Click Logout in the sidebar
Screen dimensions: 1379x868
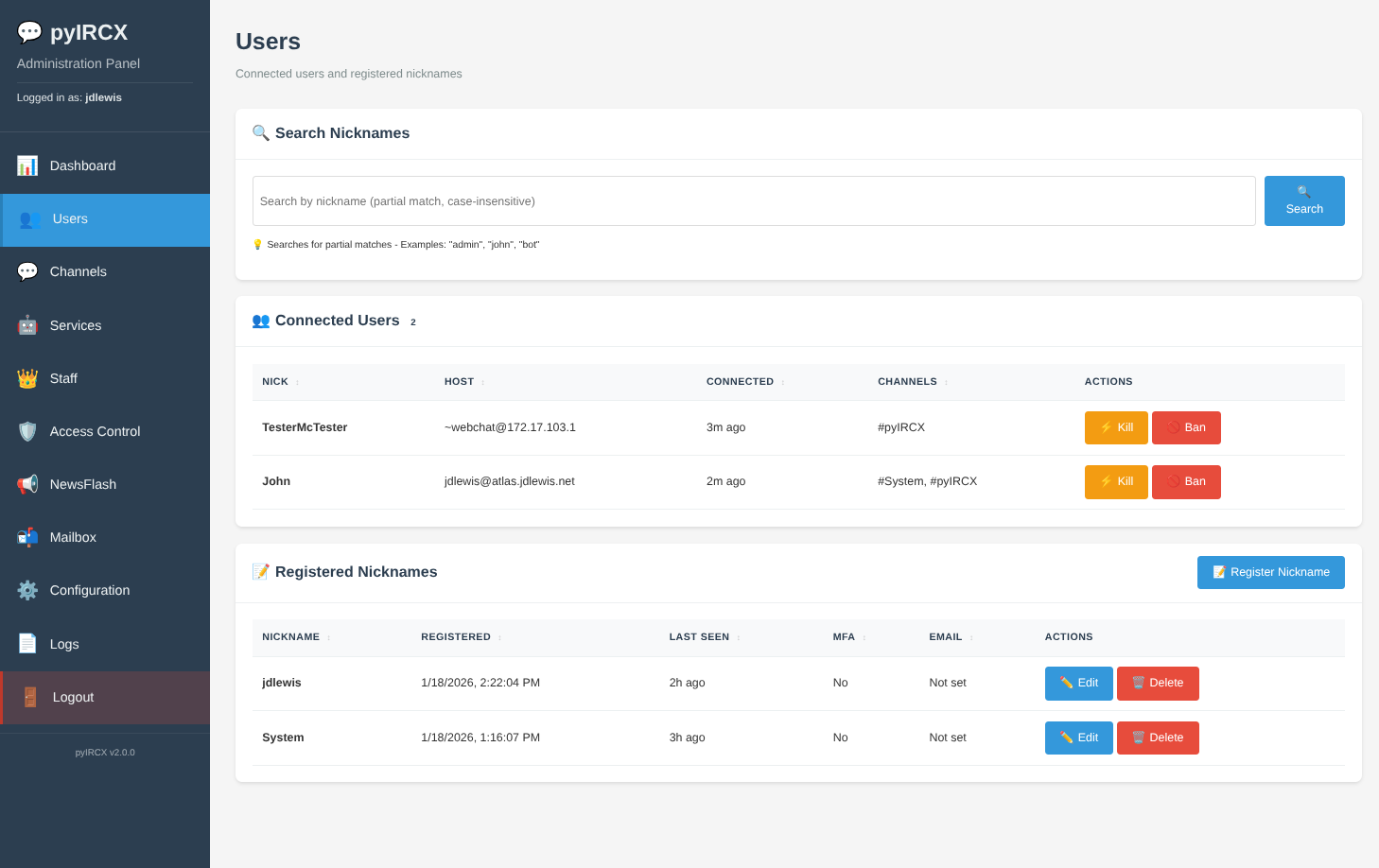point(73,697)
